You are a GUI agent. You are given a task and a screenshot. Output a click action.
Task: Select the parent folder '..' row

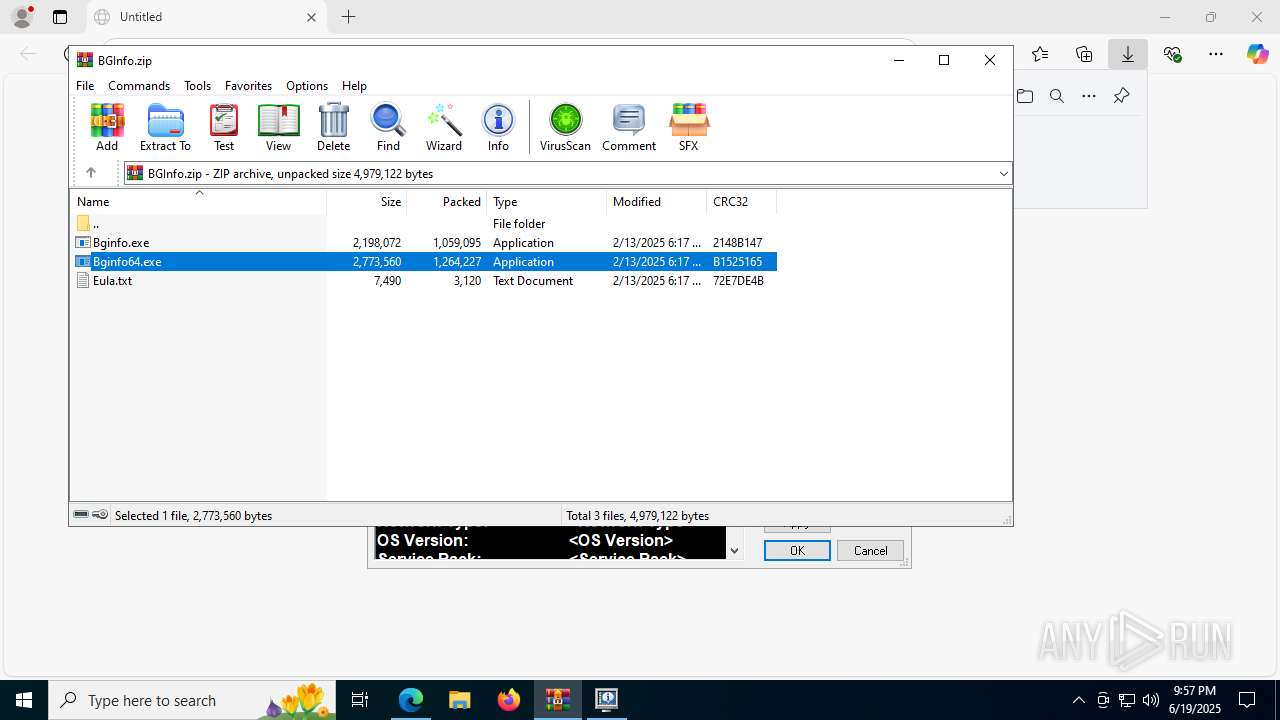pyautogui.click(x=424, y=224)
